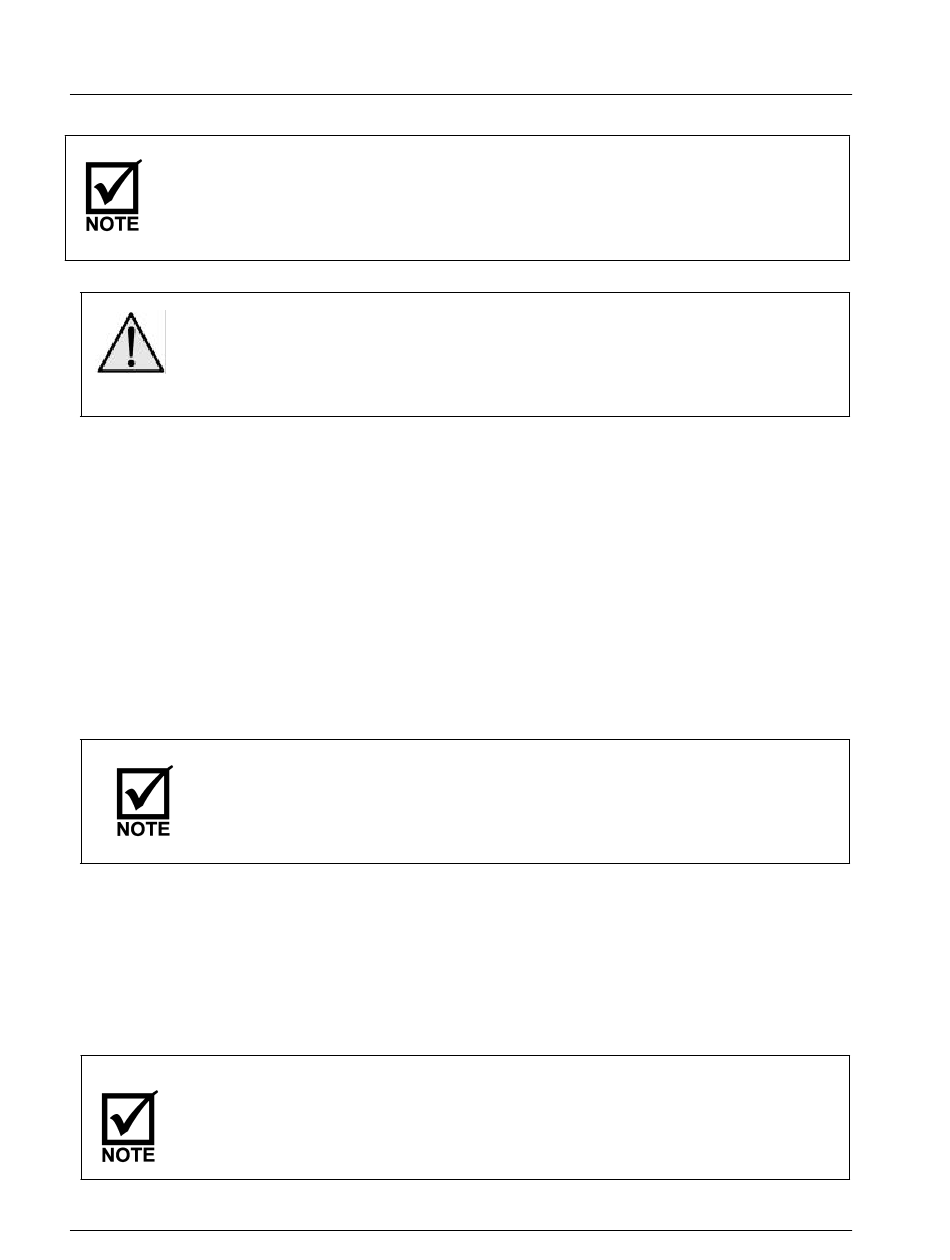The width and height of the screenshot is (950, 1260).
Task: Click blank area between second and last notes
Action: click(465, 959)
